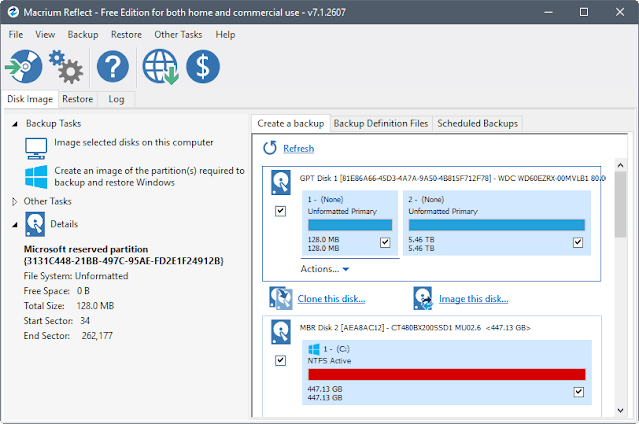Image resolution: width=639 pixels, height=424 pixels.
Task: Toggle the MBR Disk 2 whole-disk checkbox
Action: click(280, 360)
